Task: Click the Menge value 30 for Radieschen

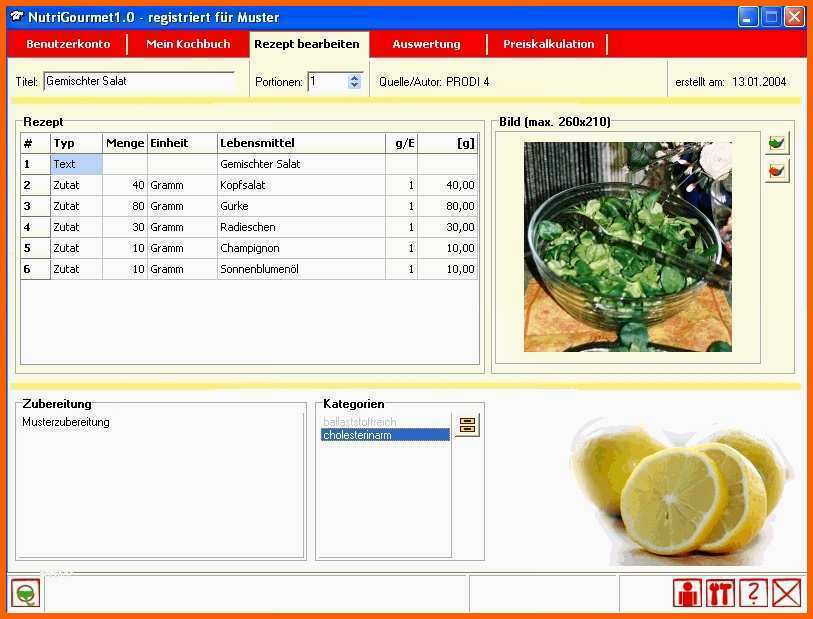Action: (125, 227)
